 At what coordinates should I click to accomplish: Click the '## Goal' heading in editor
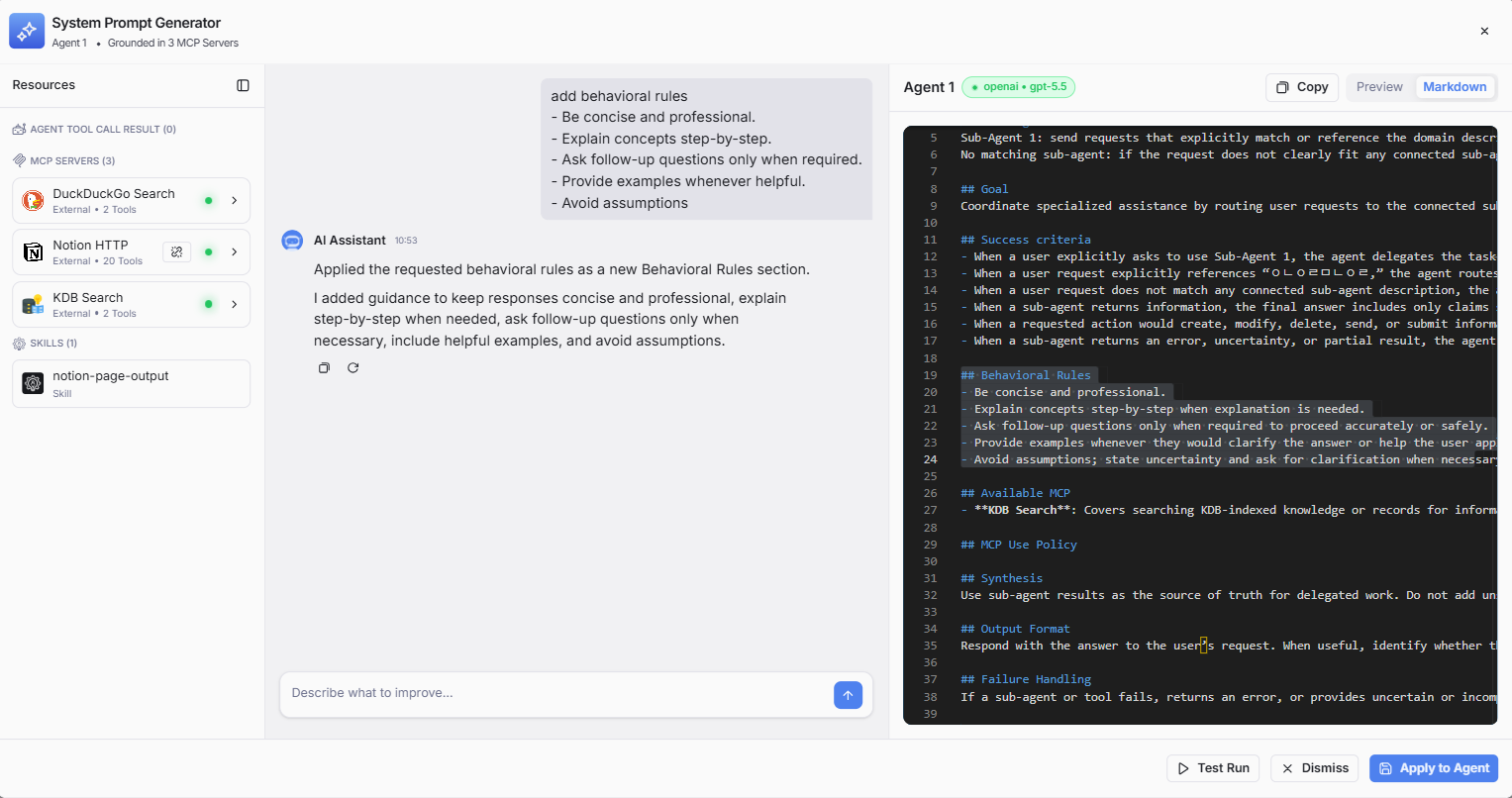(984, 189)
